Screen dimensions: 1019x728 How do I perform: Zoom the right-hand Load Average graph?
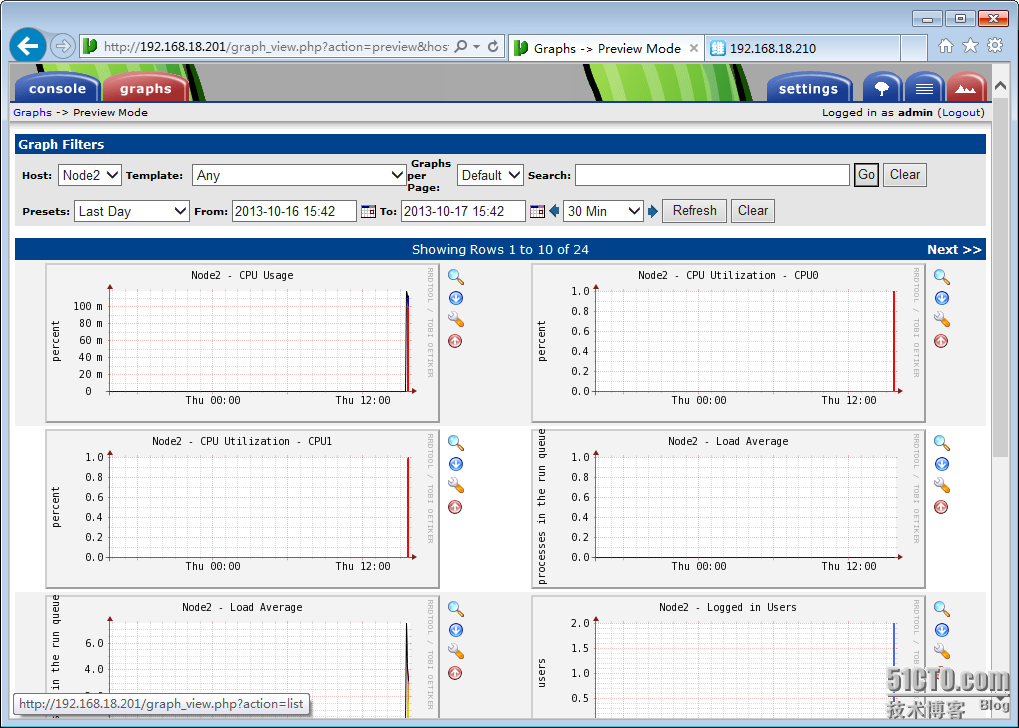click(x=942, y=443)
